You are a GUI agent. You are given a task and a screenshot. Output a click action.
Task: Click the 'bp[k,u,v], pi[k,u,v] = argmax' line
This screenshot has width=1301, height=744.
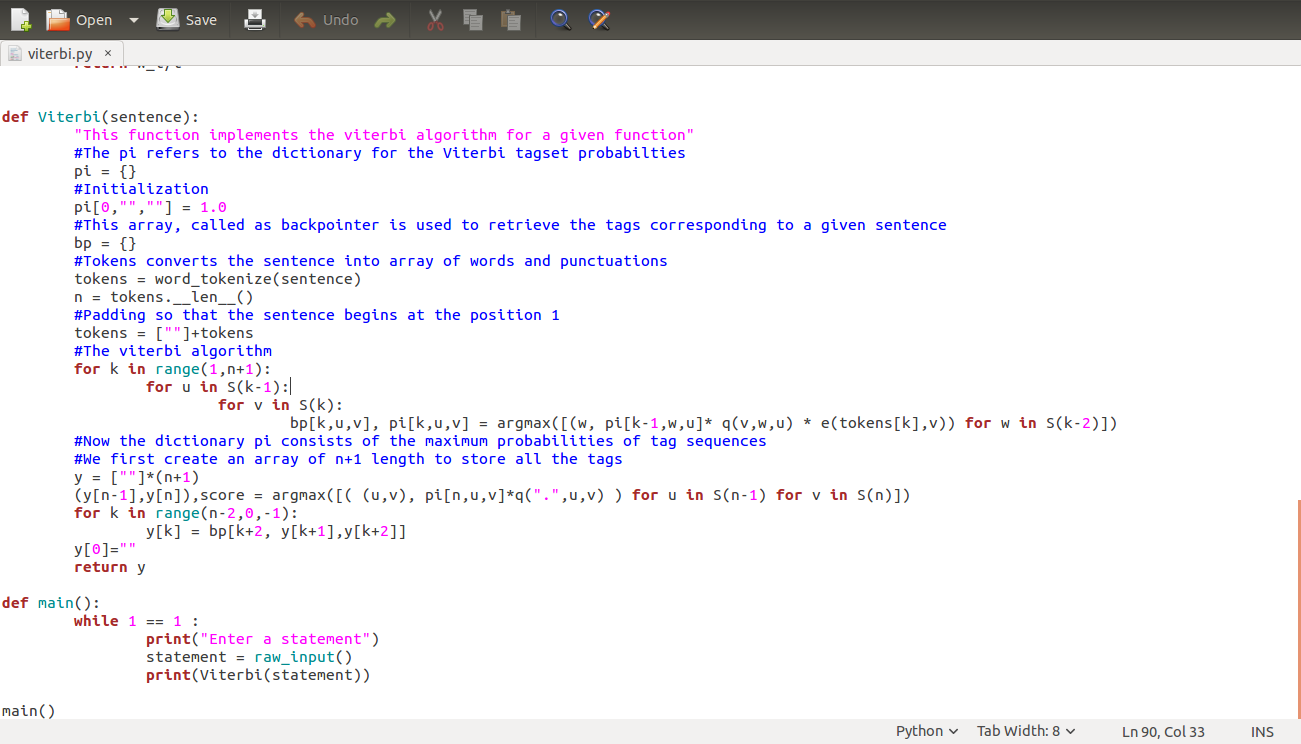click(x=704, y=423)
